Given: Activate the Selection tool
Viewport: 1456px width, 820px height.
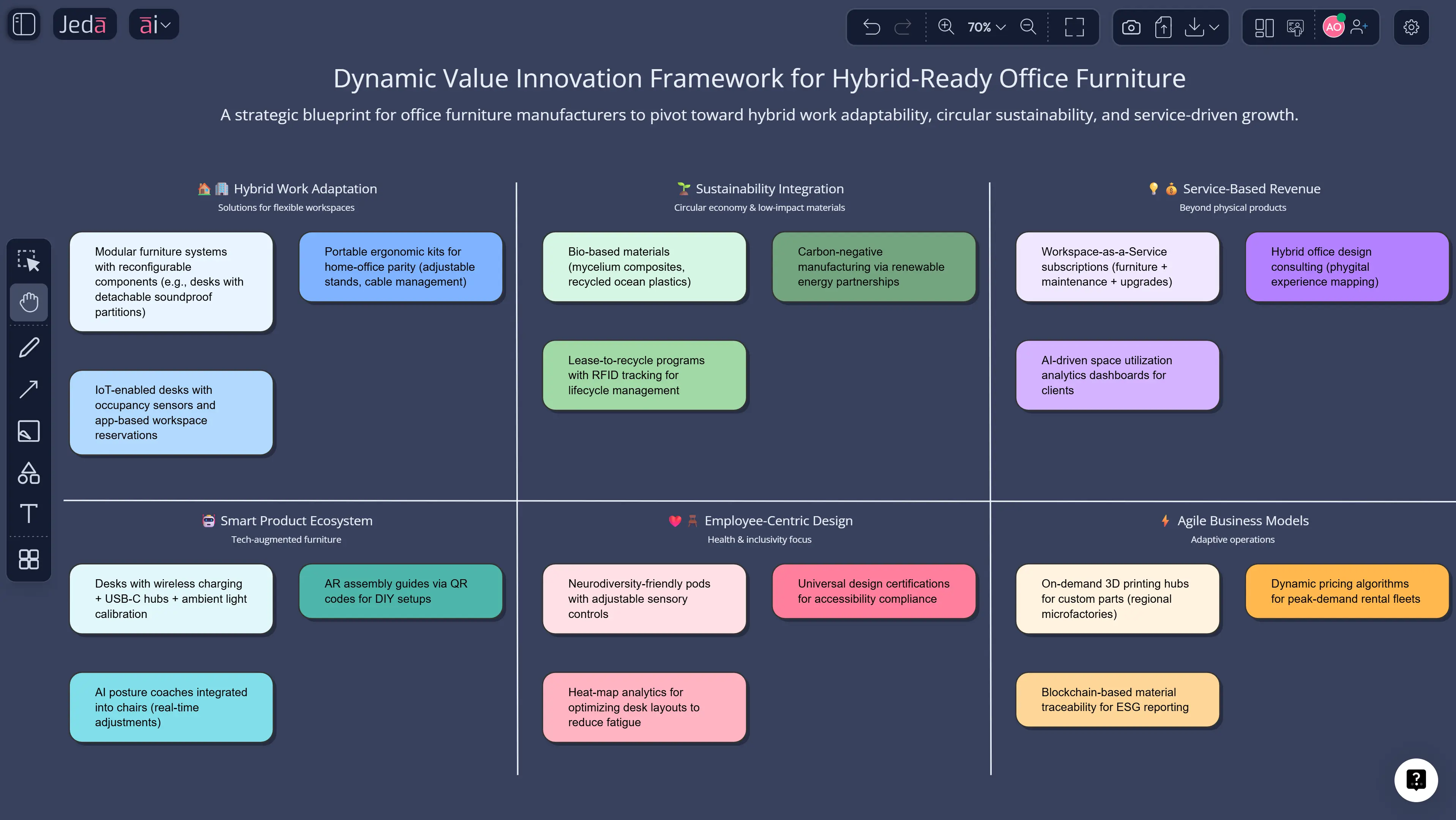Looking at the screenshot, I should (x=29, y=261).
